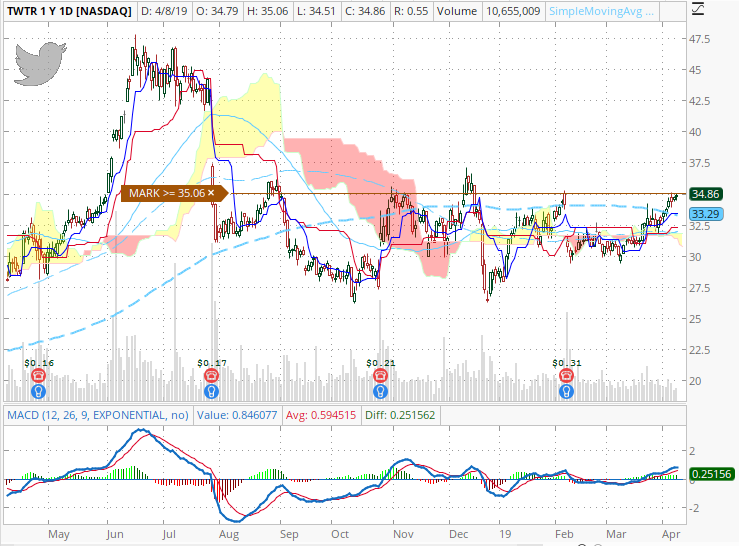Click the MACD Diff: 0.251562 readout
The image size is (739, 546).
[400, 415]
